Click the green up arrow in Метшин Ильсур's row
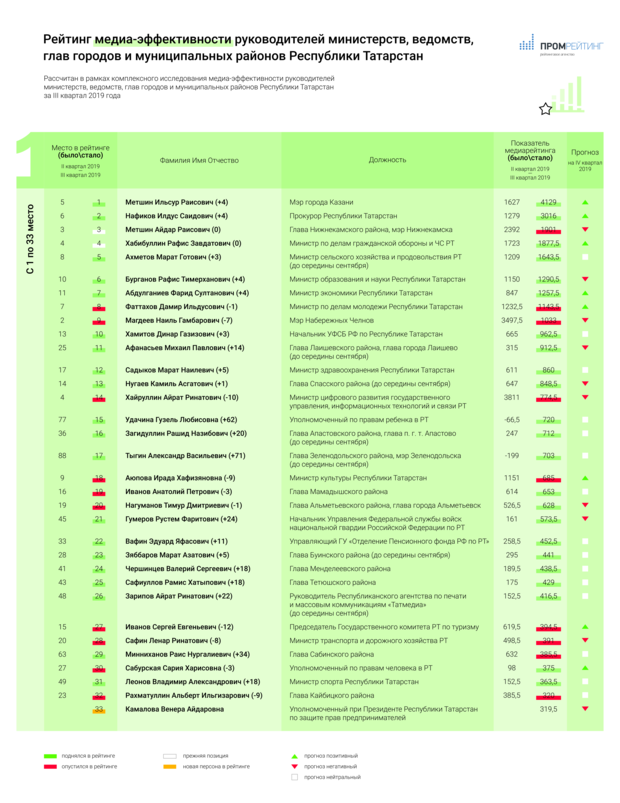The image size is (620, 803). 585,203
